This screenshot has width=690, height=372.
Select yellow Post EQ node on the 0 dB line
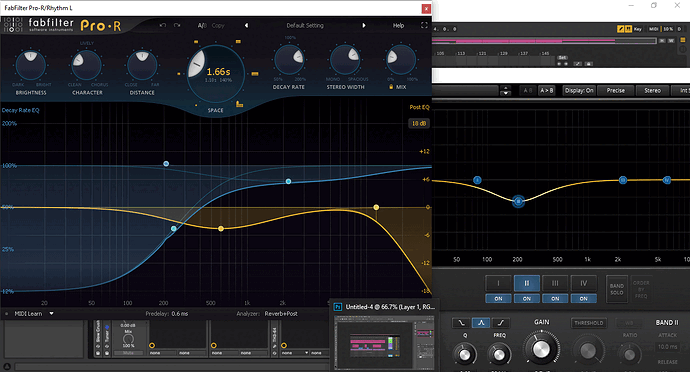[x=376, y=207]
